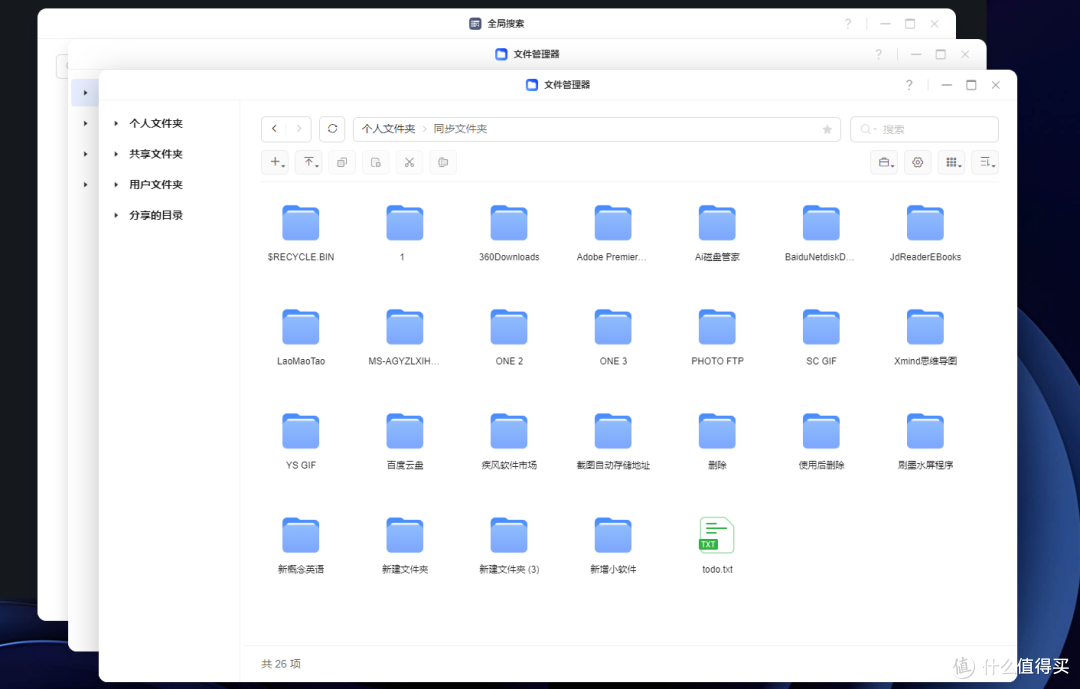The width and height of the screenshot is (1080, 689).
Task: Expand the 个人文件夹 tree node
Action: (x=116, y=124)
